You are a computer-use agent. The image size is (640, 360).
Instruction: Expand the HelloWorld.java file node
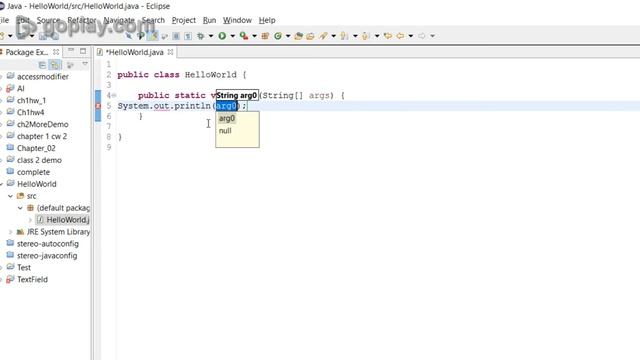coord(30,220)
